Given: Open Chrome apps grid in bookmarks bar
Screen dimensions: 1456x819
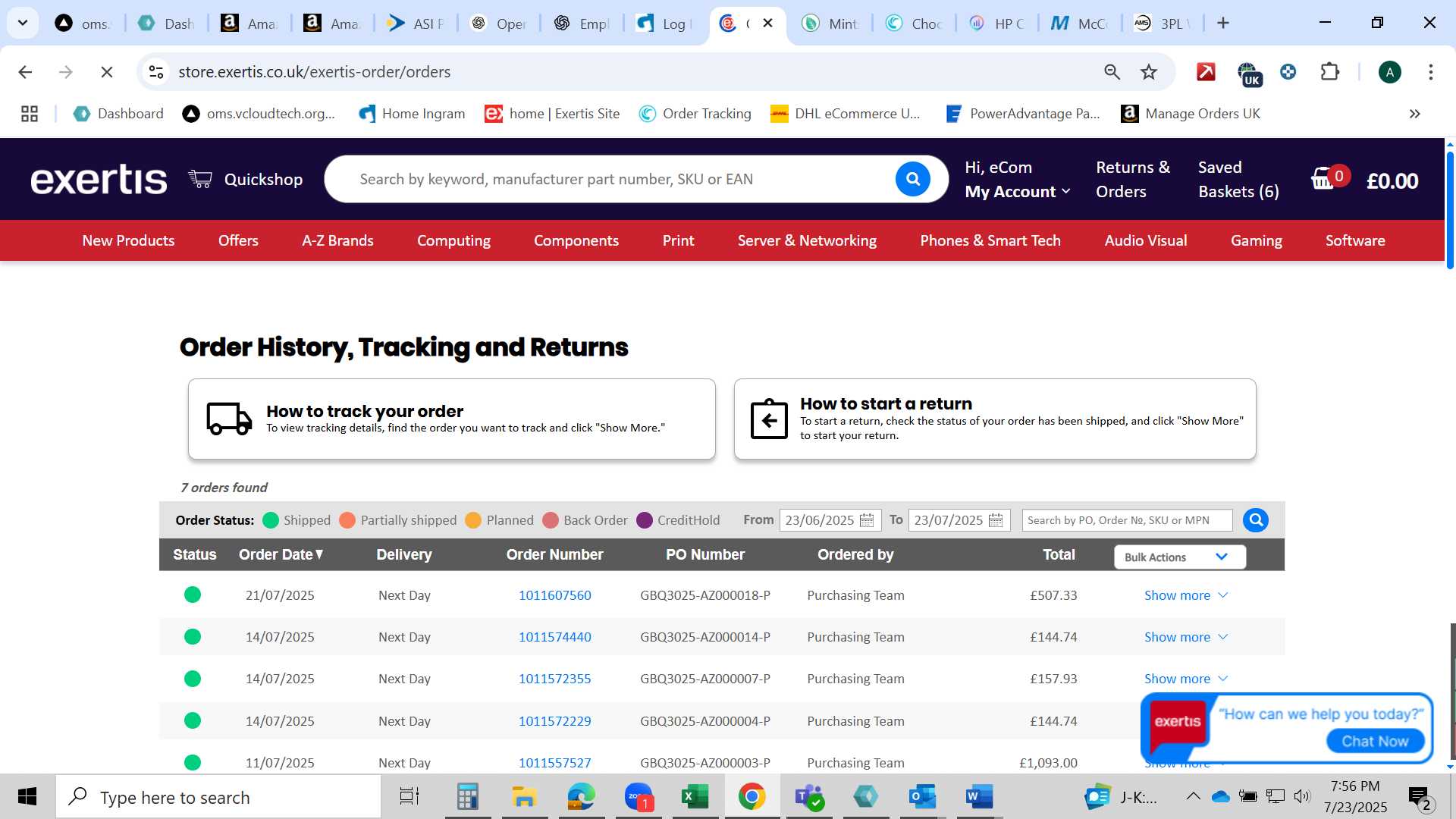Looking at the screenshot, I should click(30, 114).
